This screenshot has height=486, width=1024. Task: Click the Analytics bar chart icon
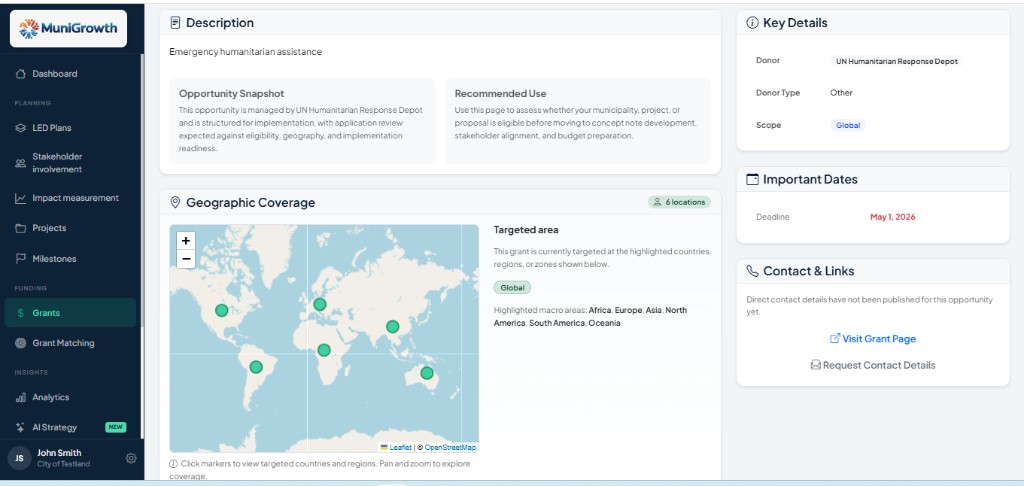coord(20,397)
